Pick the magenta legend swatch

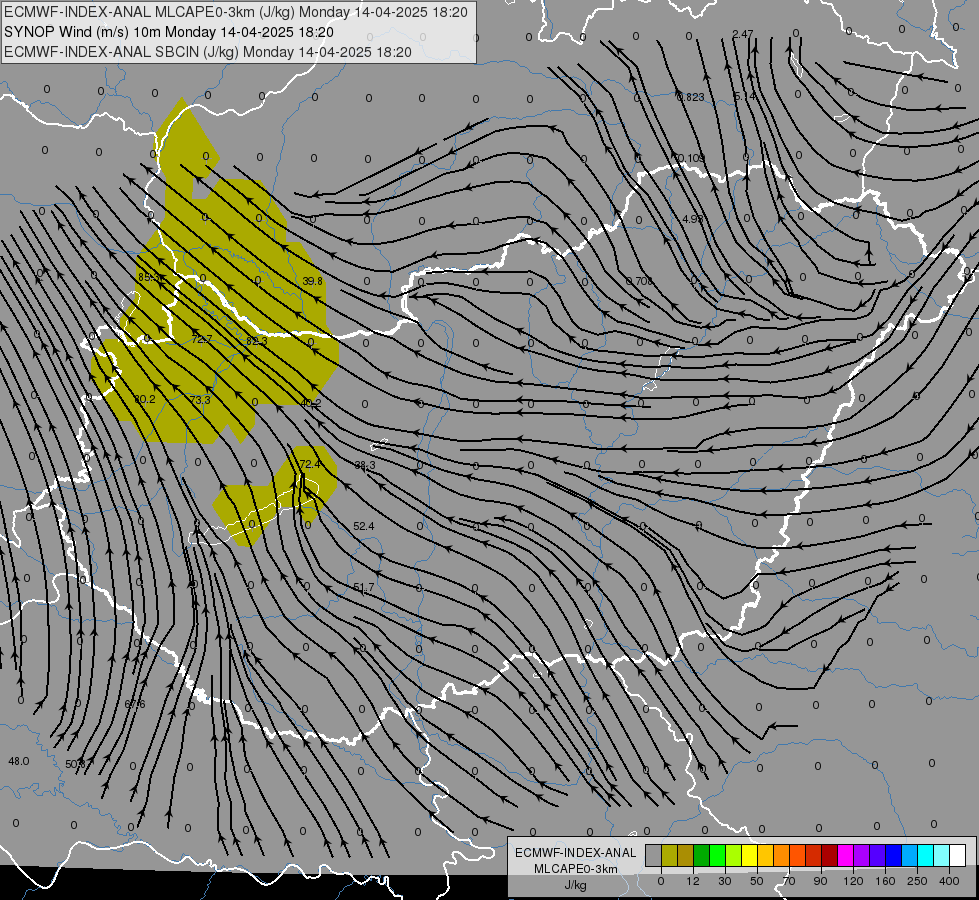[x=846, y=856]
